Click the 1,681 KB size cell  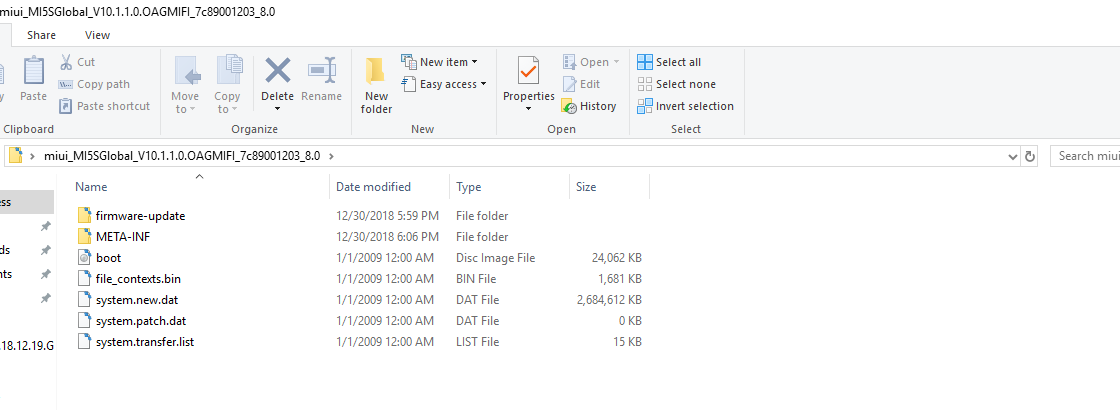coord(620,279)
